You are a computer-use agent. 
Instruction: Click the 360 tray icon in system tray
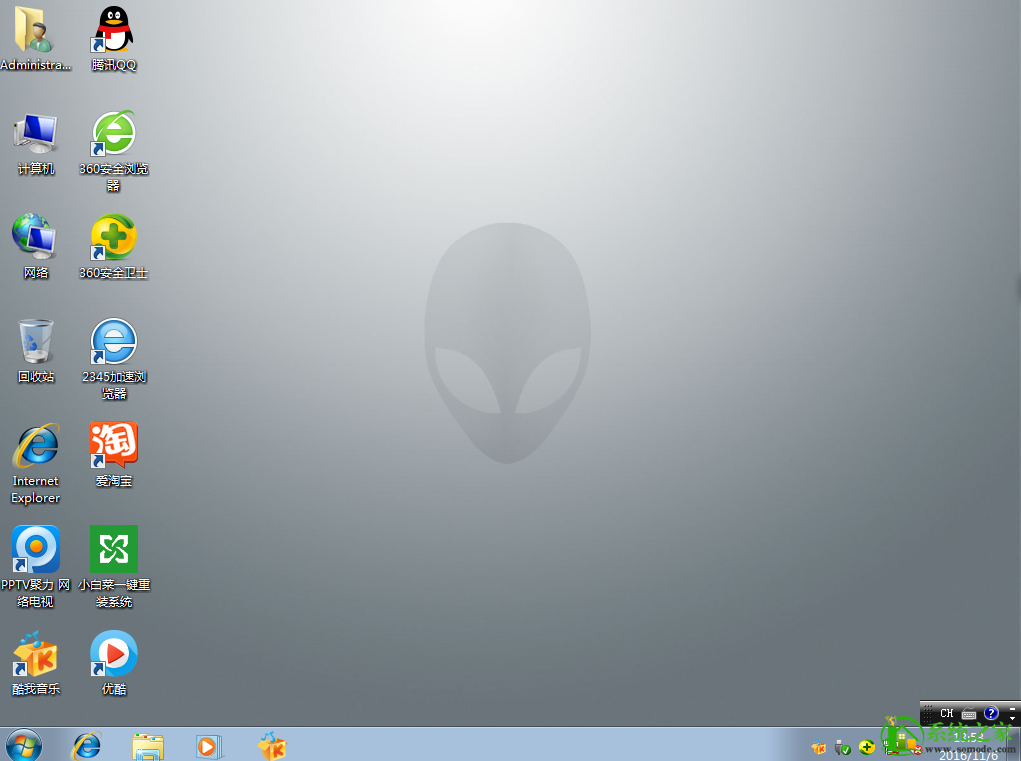tap(866, 747)
